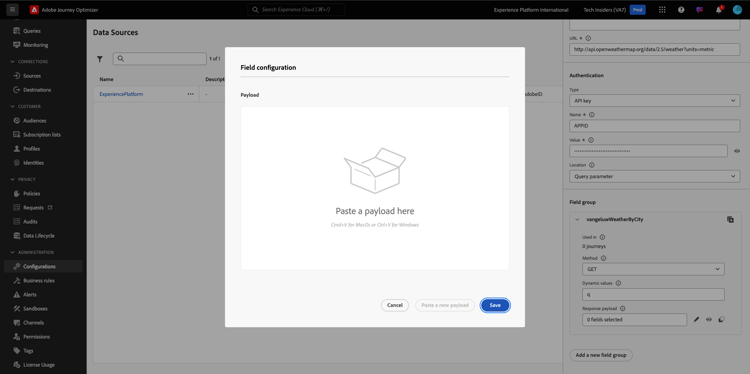Open ExperiencePlatform row more actions
Viewport: 750px width, 374px height.
(x=190, y=94)
